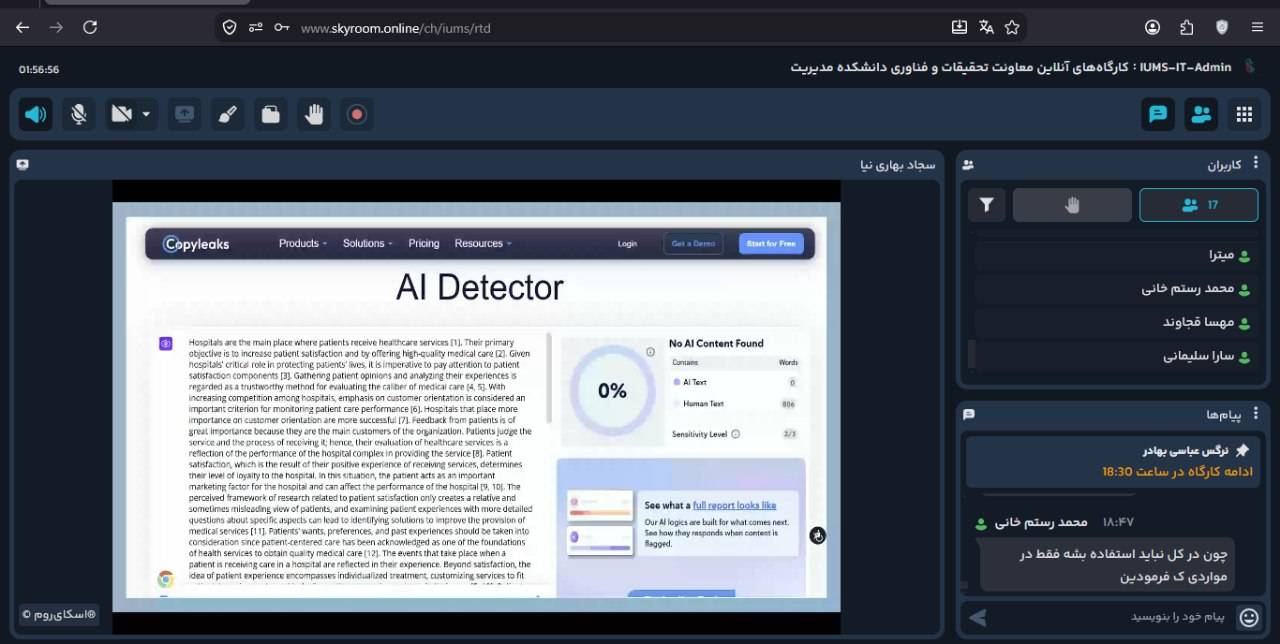Screen dimensions: 1280x644
Task: Click the purple icon beside analyzed text
Action: tap(166, 343)
